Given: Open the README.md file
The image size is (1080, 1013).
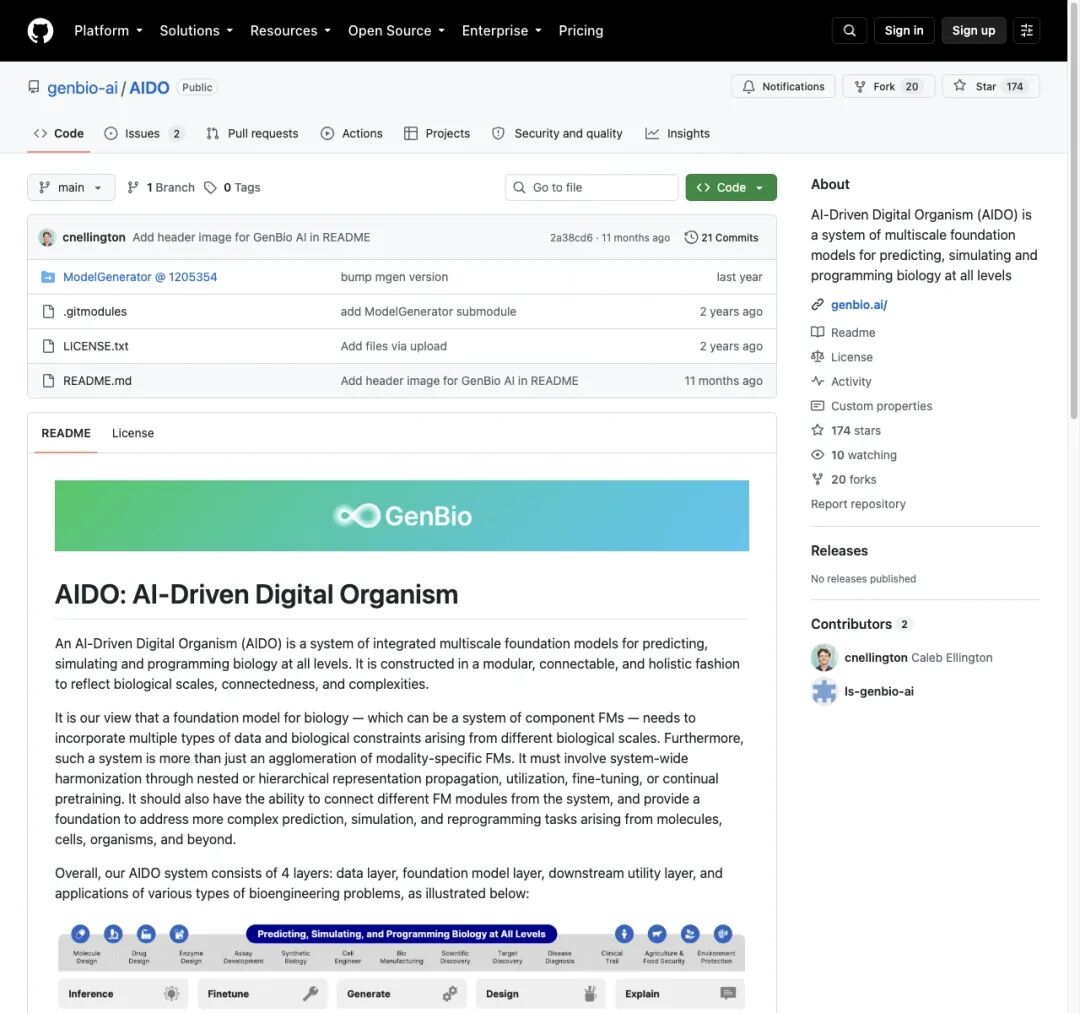Looking at the screenshot, I should (x=97, y=381).
